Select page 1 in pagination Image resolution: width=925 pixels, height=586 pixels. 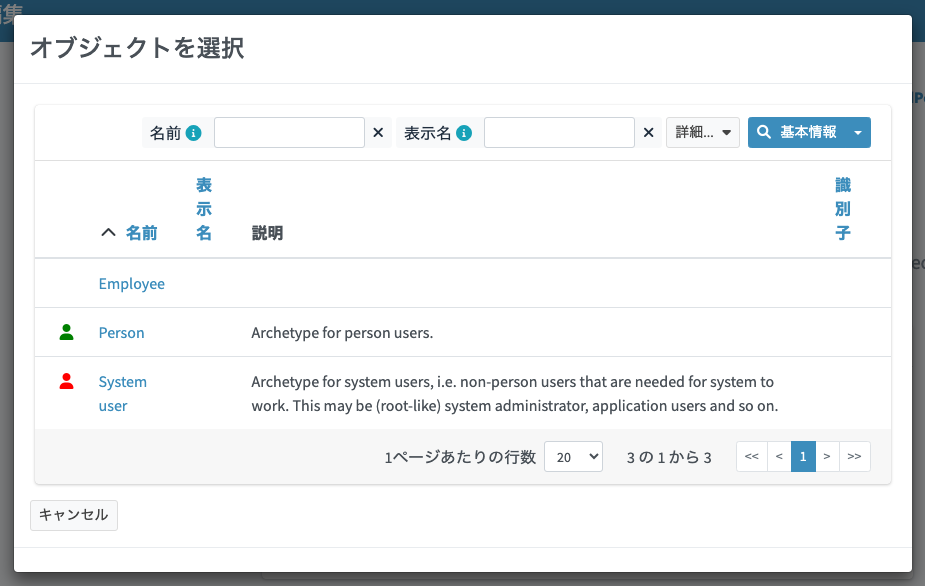click(x=803, y=456)
